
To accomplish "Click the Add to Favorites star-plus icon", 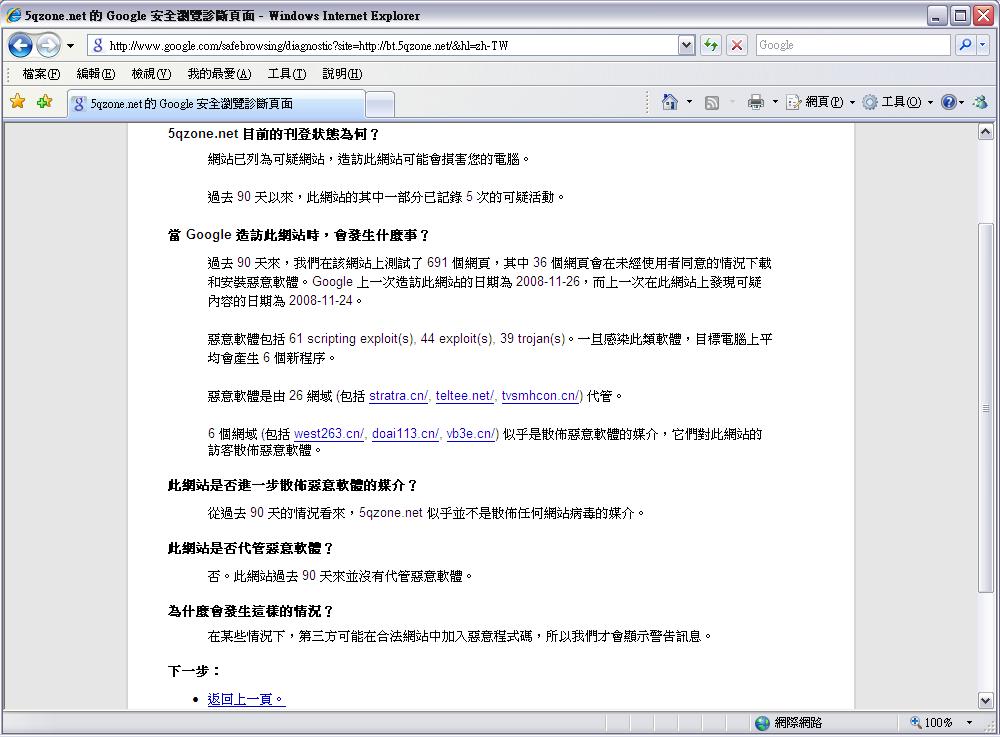I will click(x=45, y=101).
